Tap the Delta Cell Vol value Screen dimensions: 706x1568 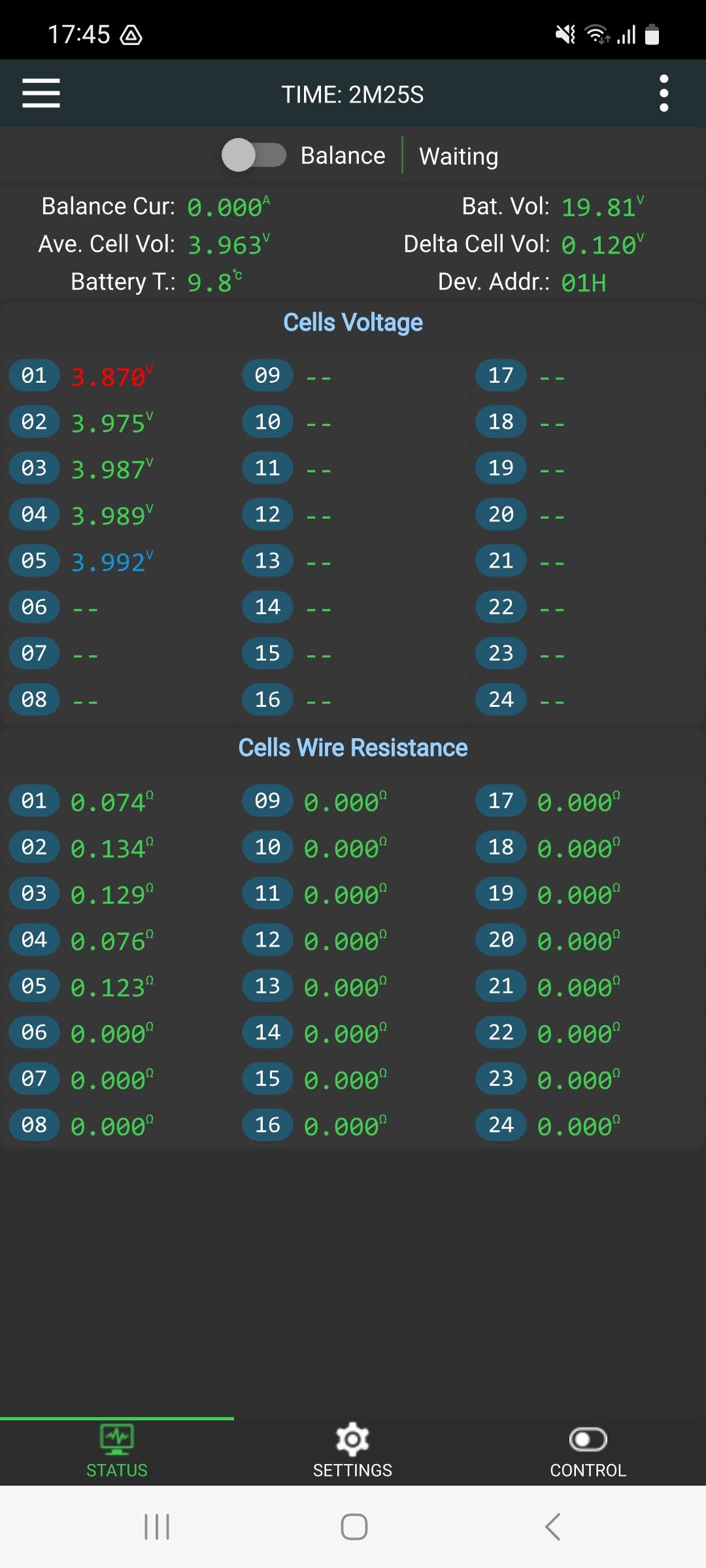point(600,245)
